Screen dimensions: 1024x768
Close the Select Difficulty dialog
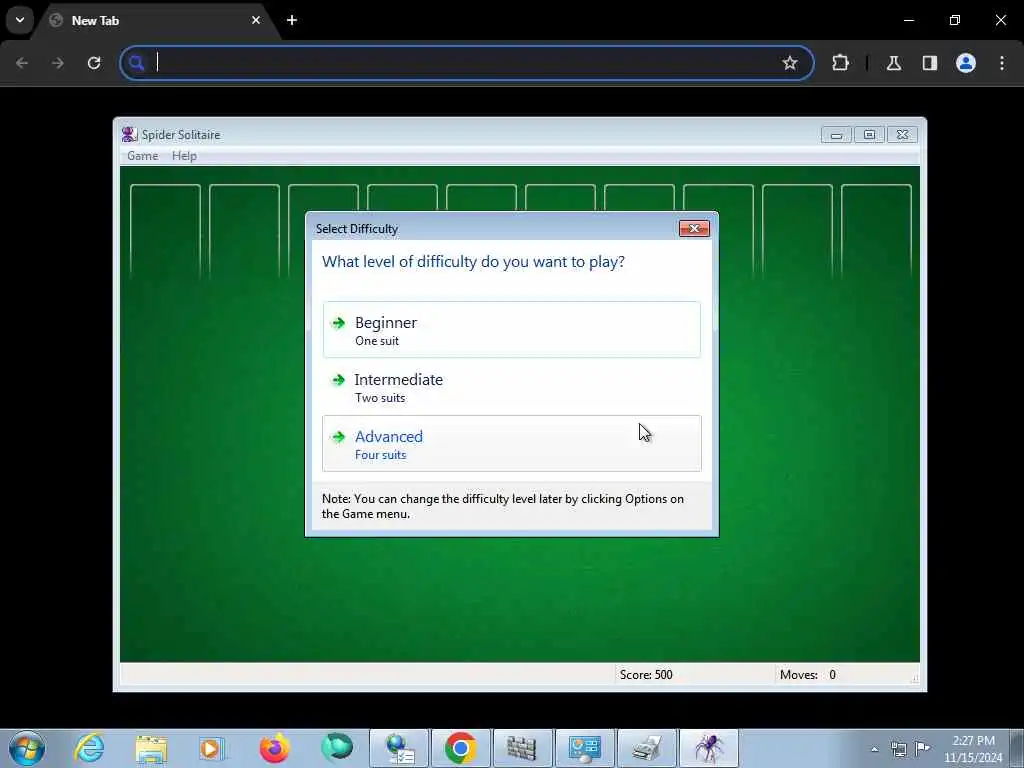click(x=694, y=229)
